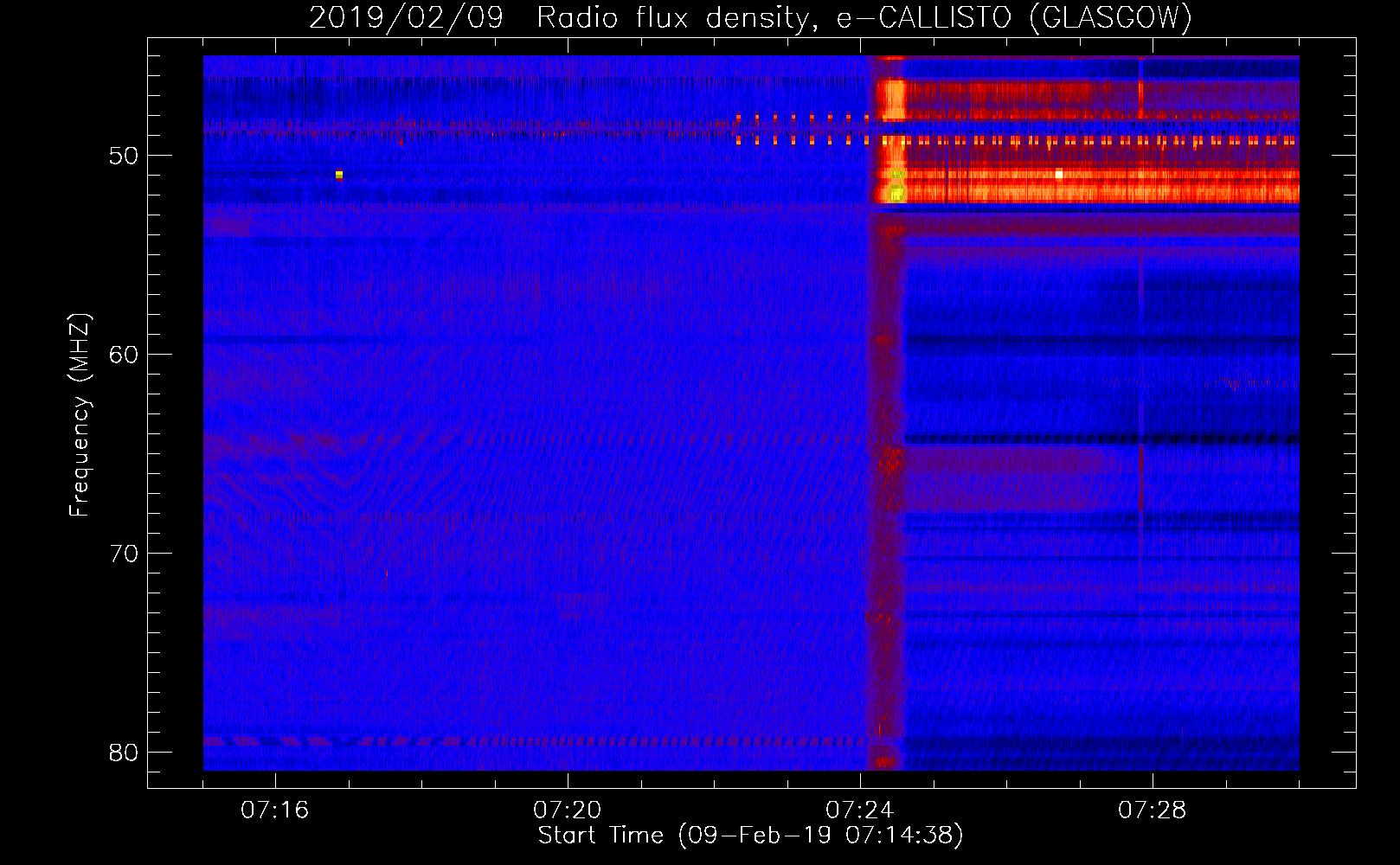This screenshot has width=1400, height=865.
Task: Click the 50 frequency axis label
Action: [124, 156]
